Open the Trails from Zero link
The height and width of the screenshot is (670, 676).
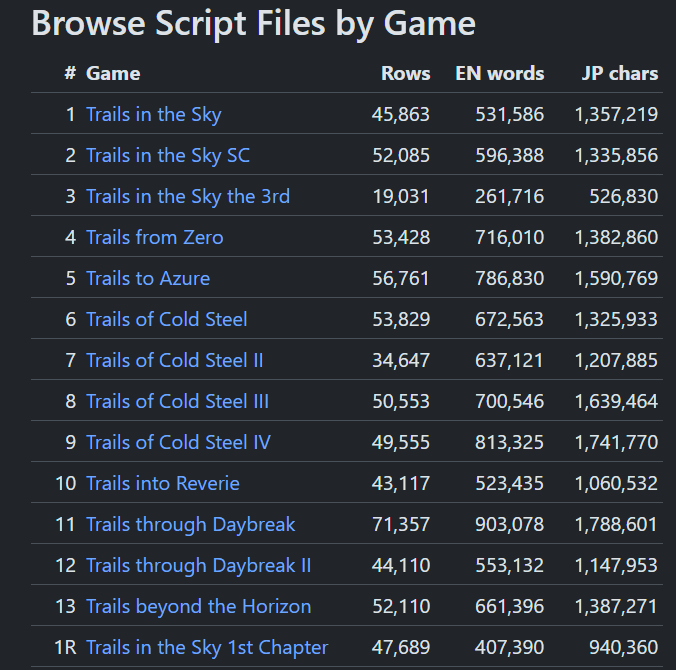pos(155,238)
